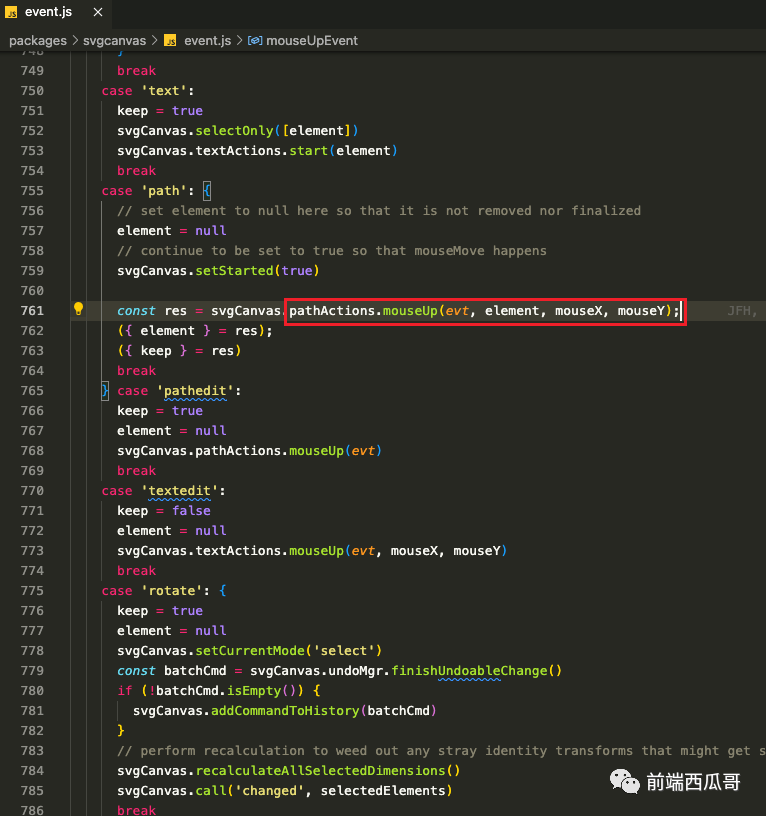This screenshot has height=816, width=766.
Task: Click setCurrentMode('select') on line 778
Action: point(288,651)
